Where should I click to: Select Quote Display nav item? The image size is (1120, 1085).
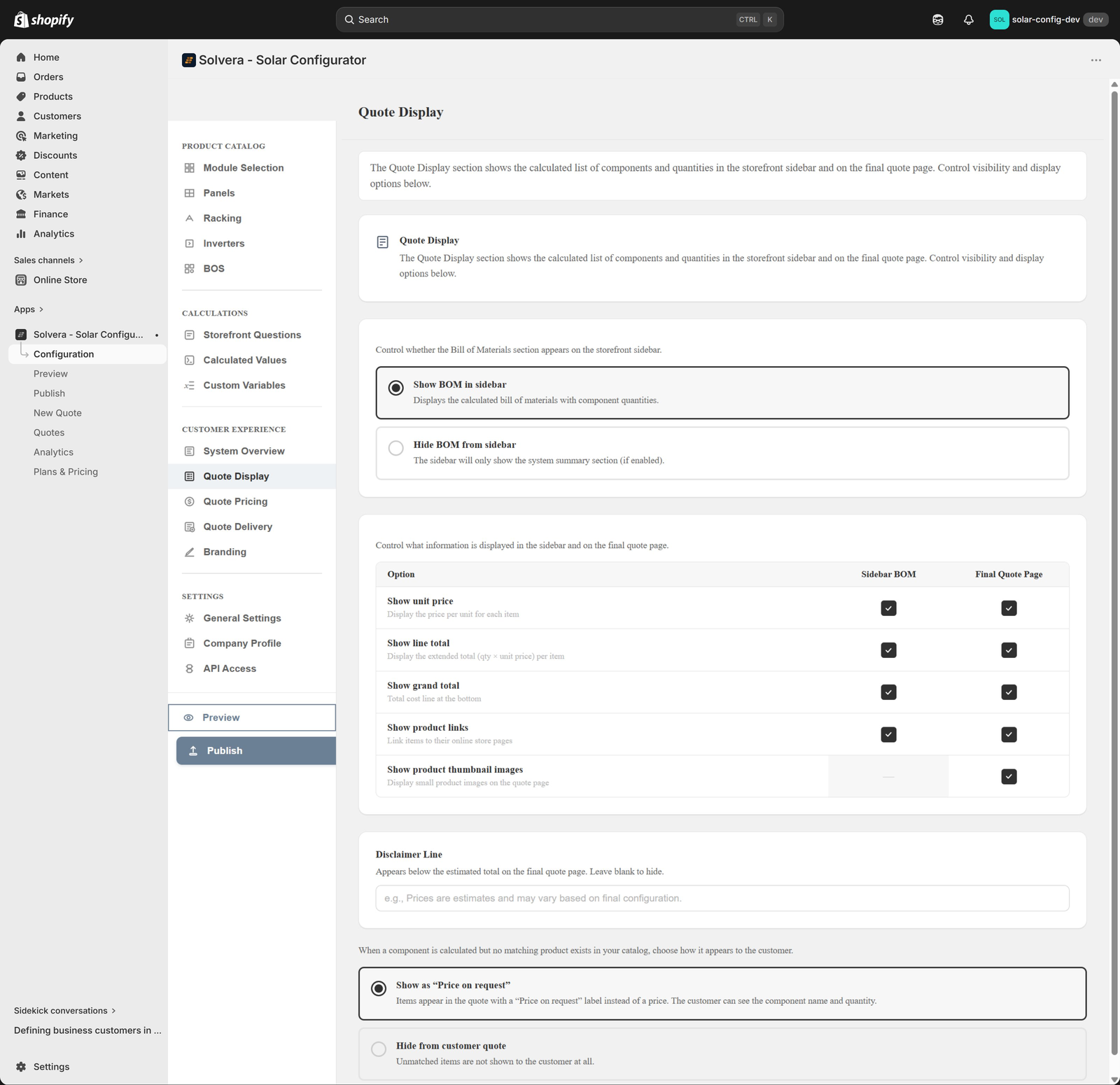point(252,477)
